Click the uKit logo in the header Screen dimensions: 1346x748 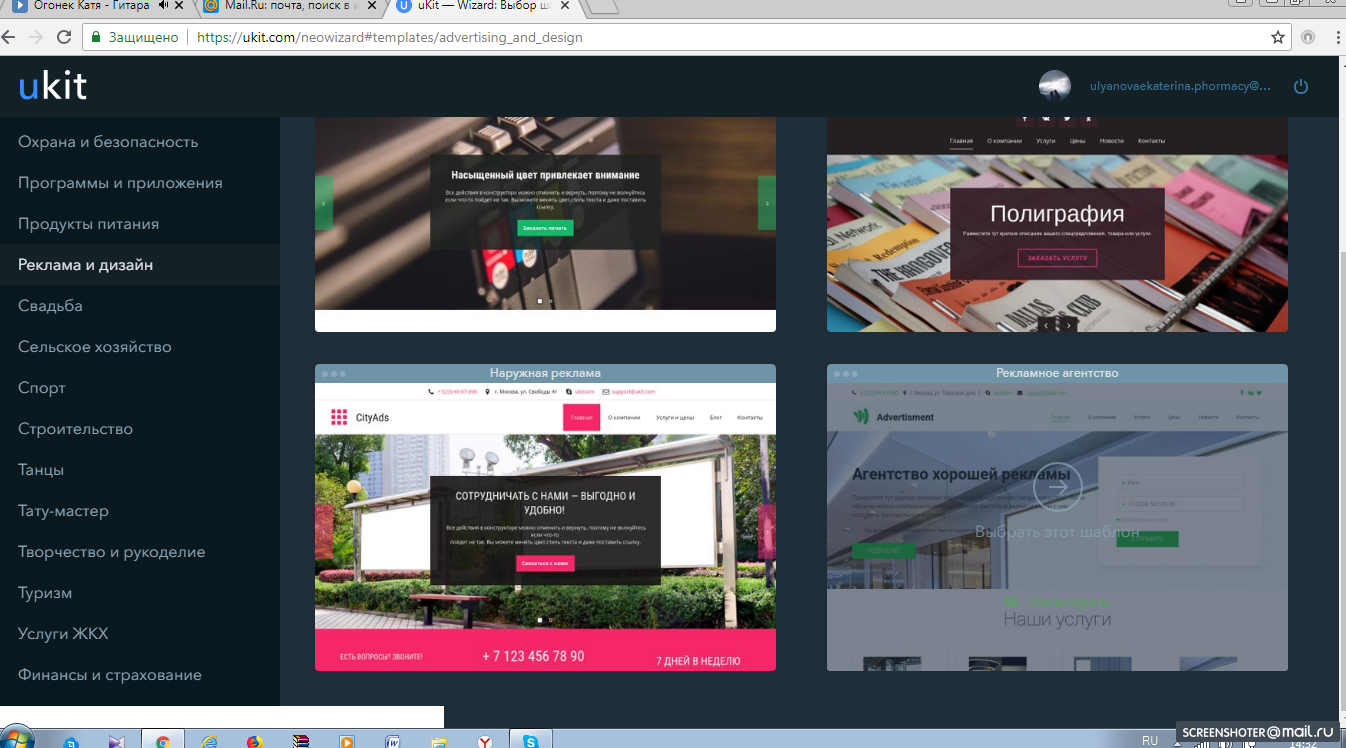click(x=53, y=87)
